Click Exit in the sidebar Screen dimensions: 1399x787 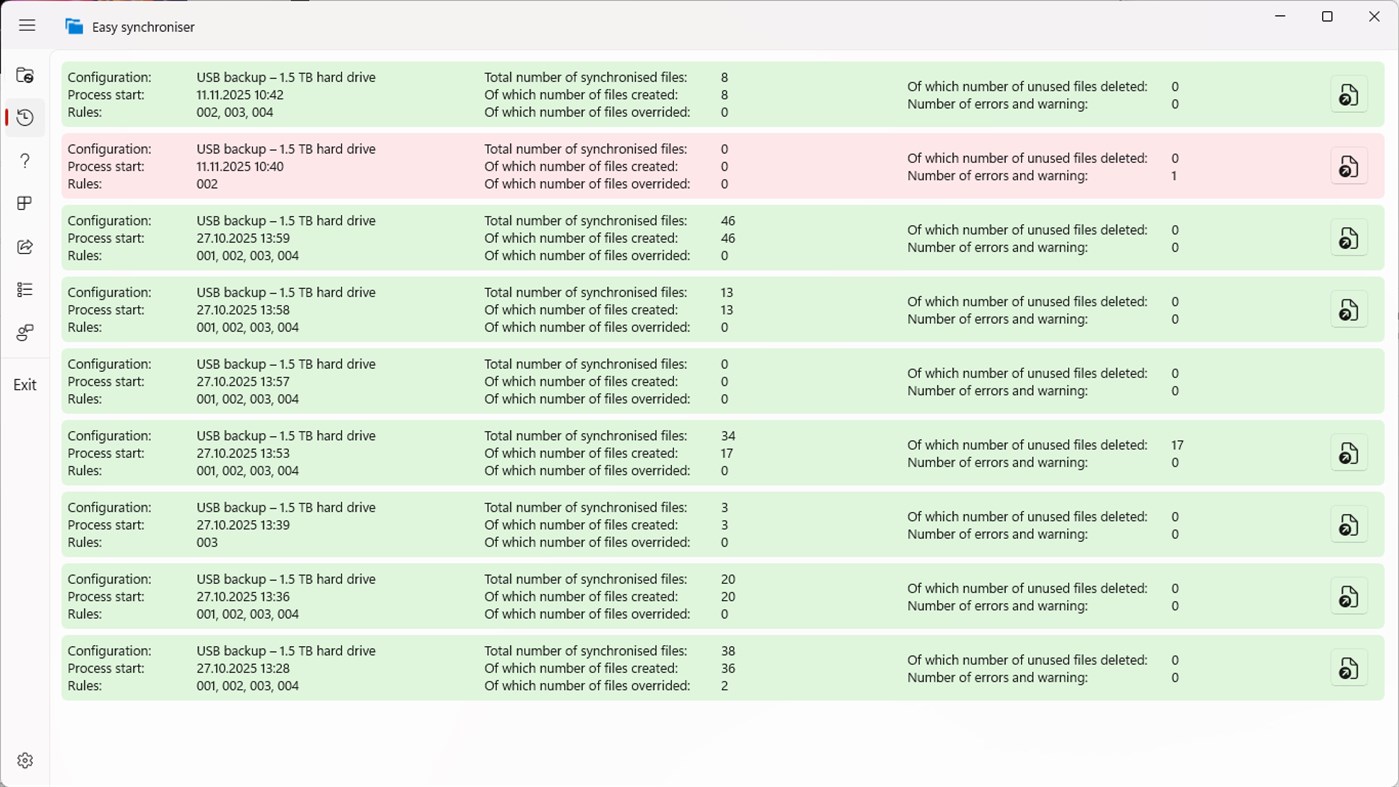pyautogui.click(x=25, y=385)
